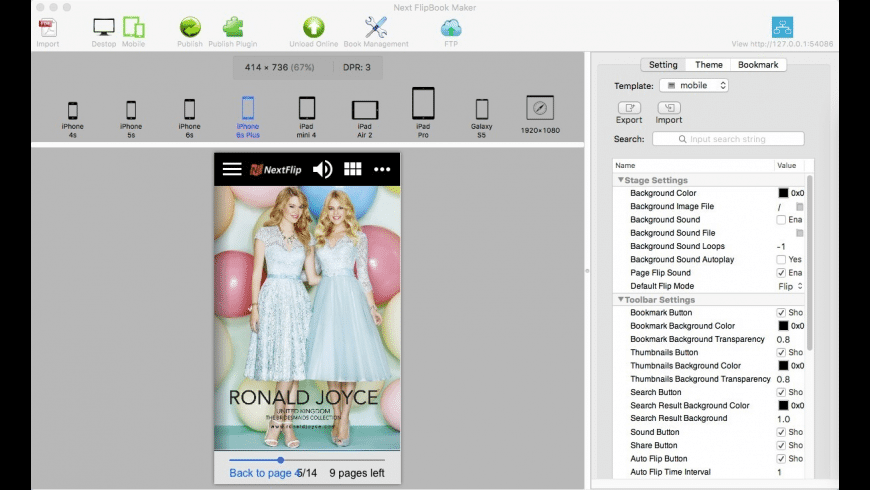Click the Bookmark Background Transparency value 0.8
The width and height of the screenshot is (870, 490).
point(783,340)
